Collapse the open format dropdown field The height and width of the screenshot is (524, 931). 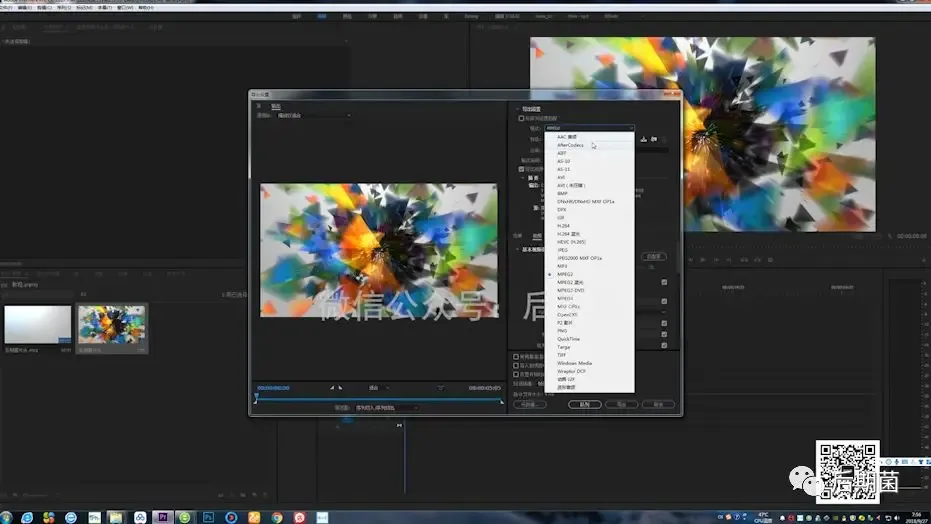tap(590, 128)
